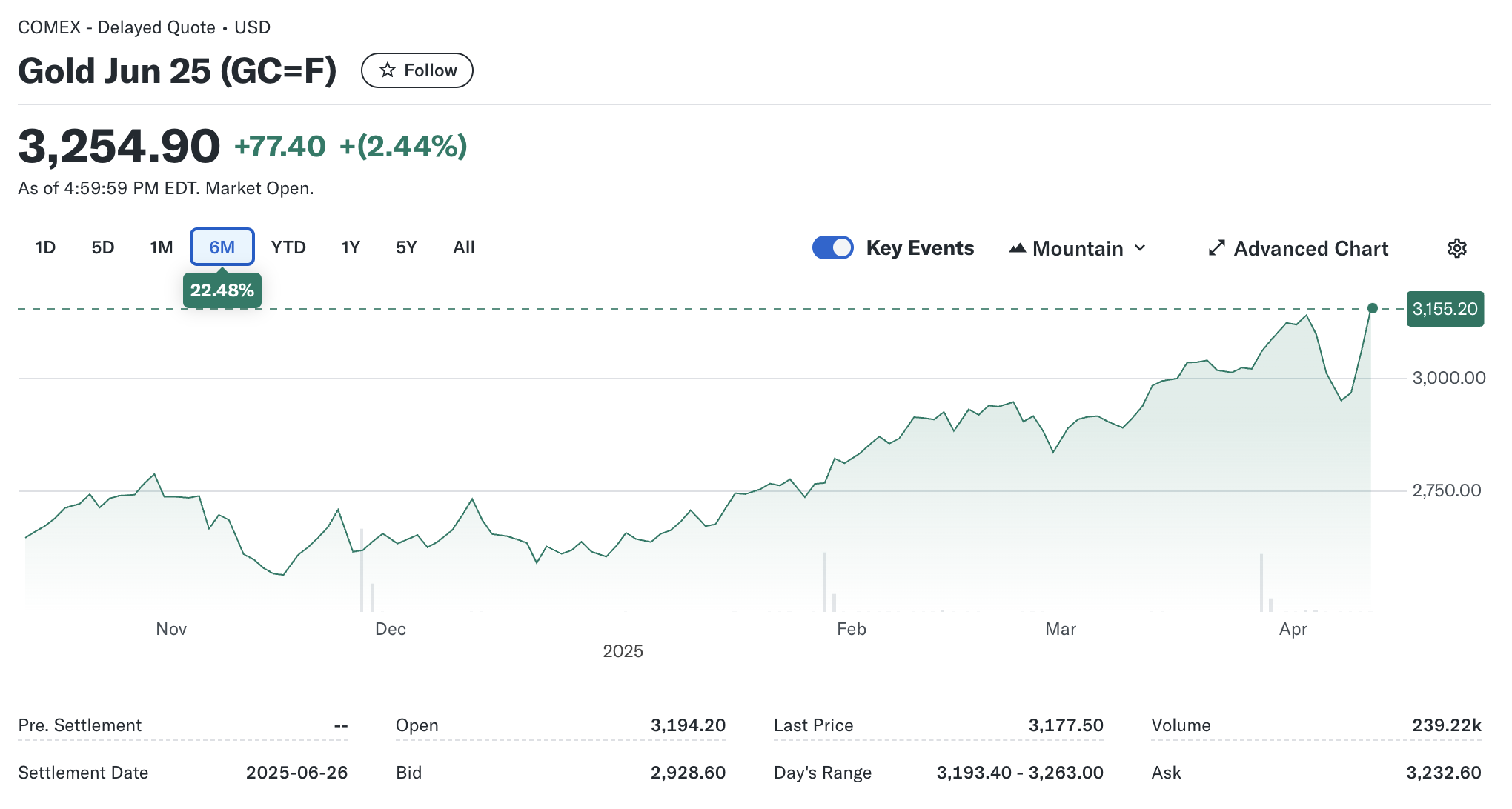Select the 5D time range
The height and width of the screenshot is (809, 1512).
(x=102, y=247)
